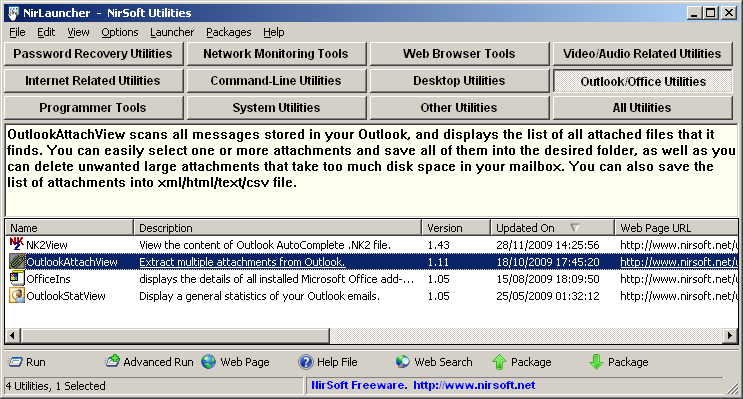
Task: Switch to Desktop Utilities group
Action: coord(459,81)
